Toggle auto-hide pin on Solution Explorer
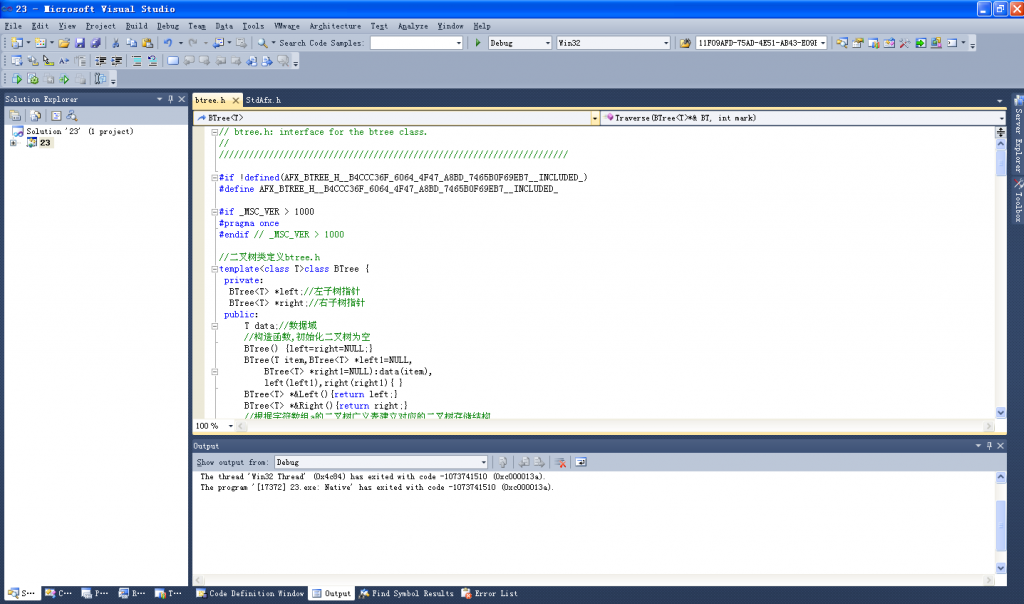1024x604 pixels. (x=170, y=99)
